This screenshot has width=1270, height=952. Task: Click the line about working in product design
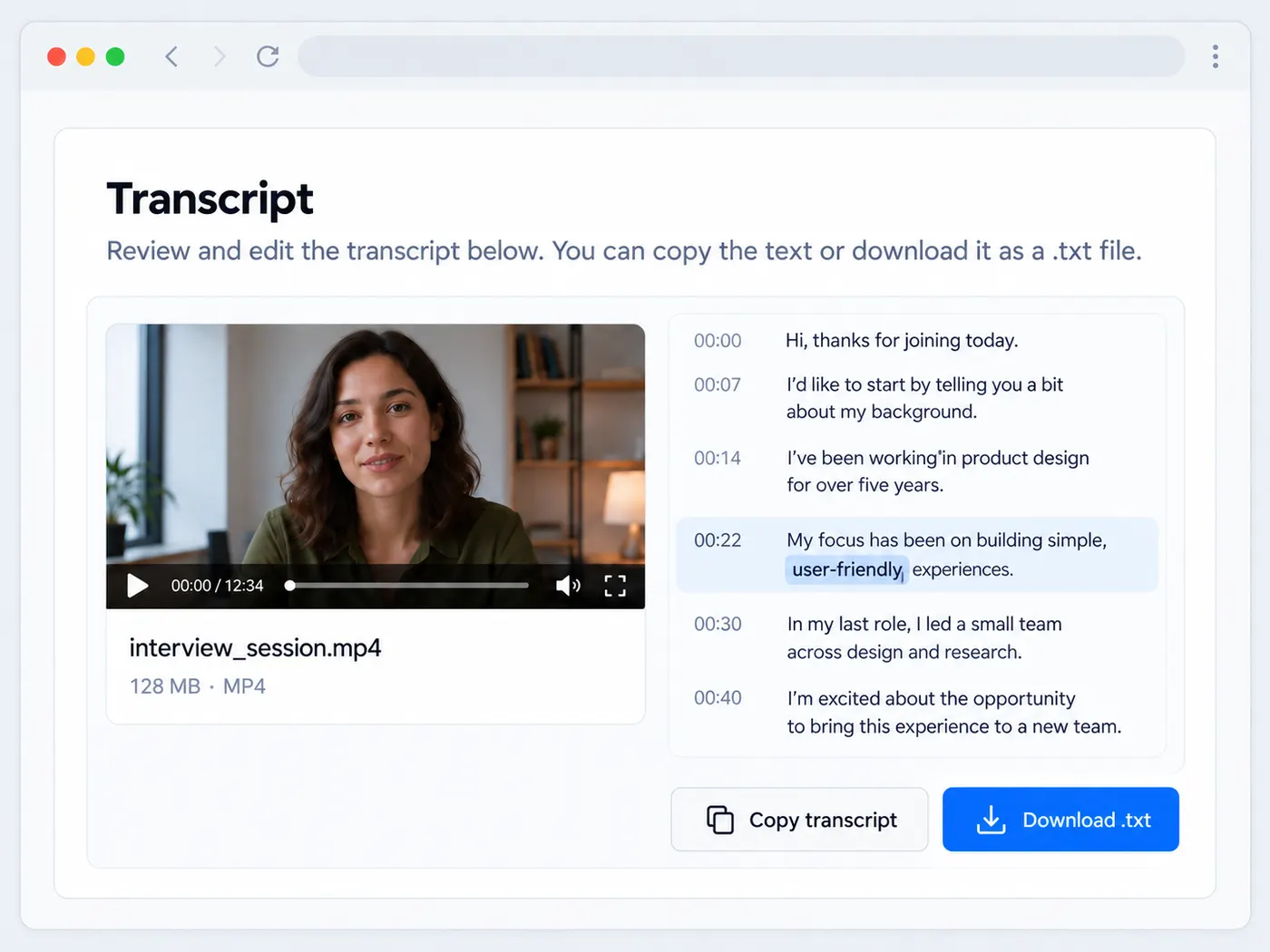click(x=938, y=471)
